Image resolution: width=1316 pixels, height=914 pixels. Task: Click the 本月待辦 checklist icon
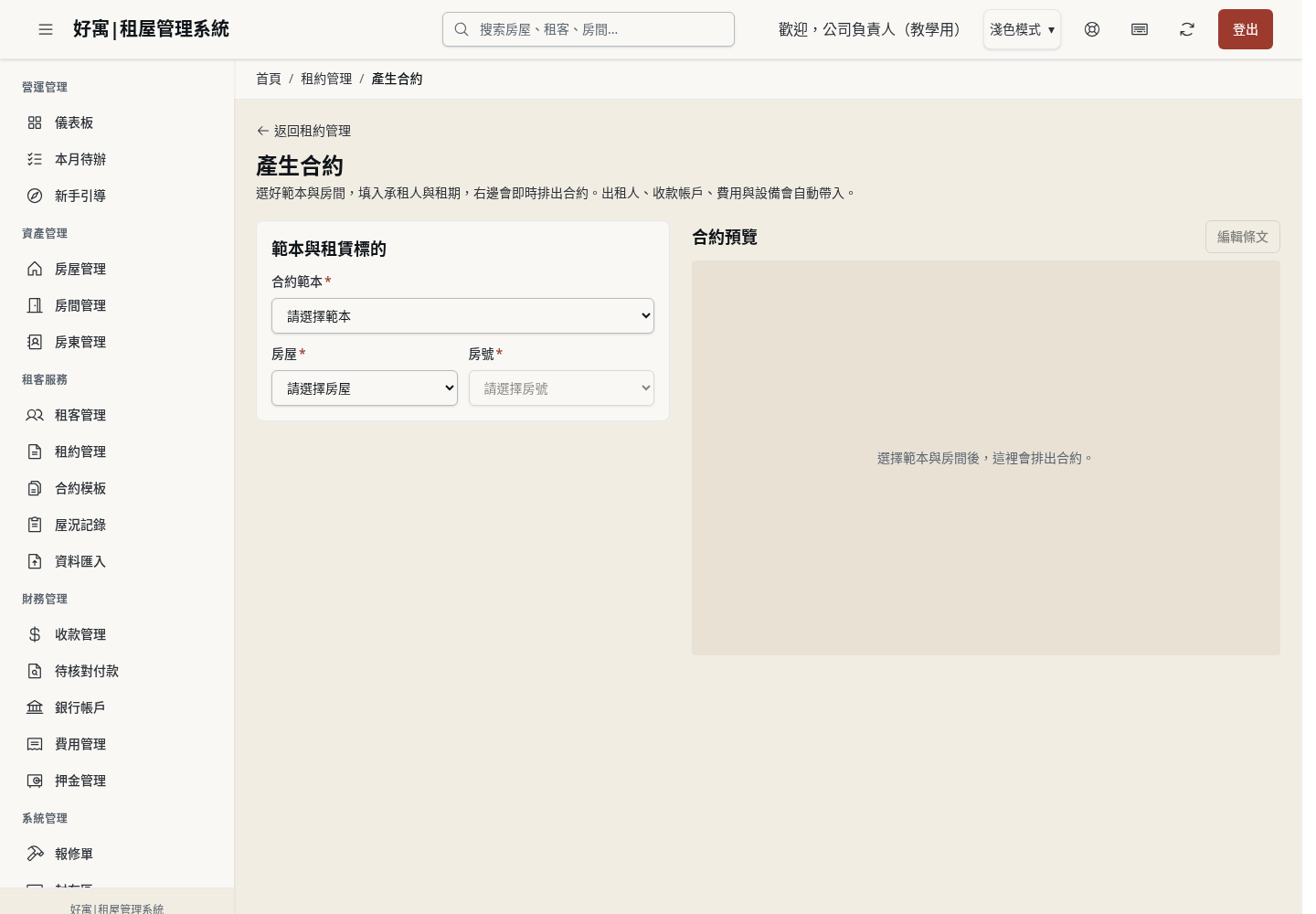coord(35,159)
